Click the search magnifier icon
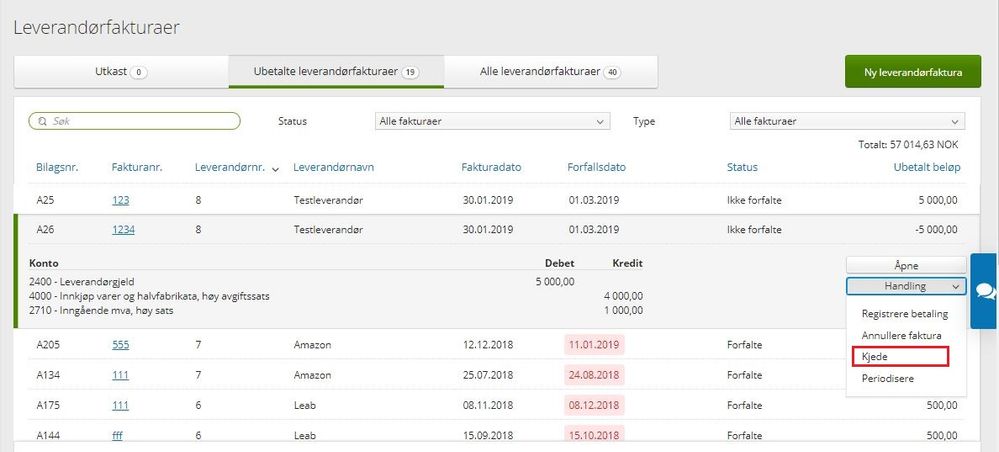 (42, 121)
